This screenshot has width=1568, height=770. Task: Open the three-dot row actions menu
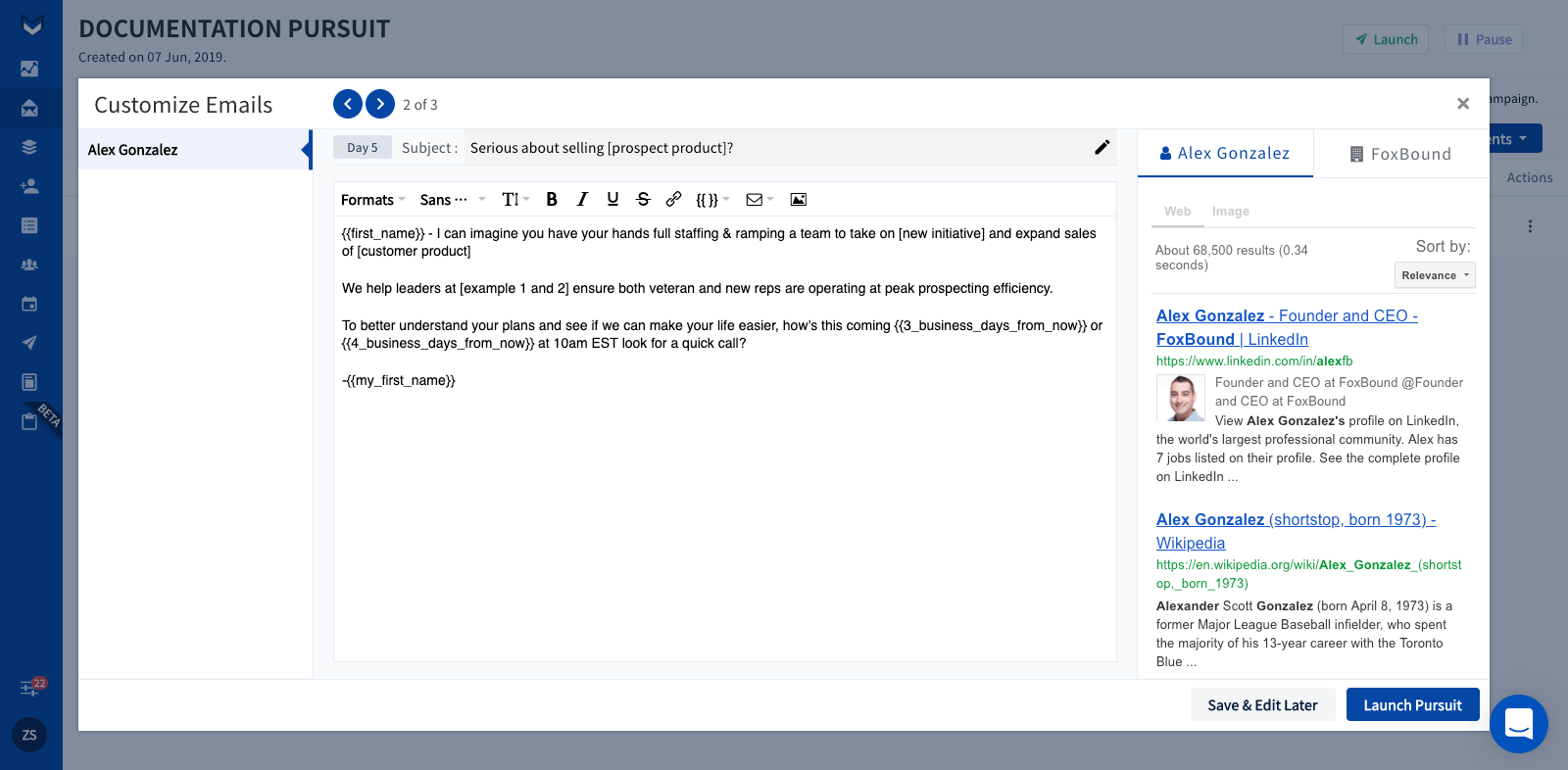(x=1530, y=226)
